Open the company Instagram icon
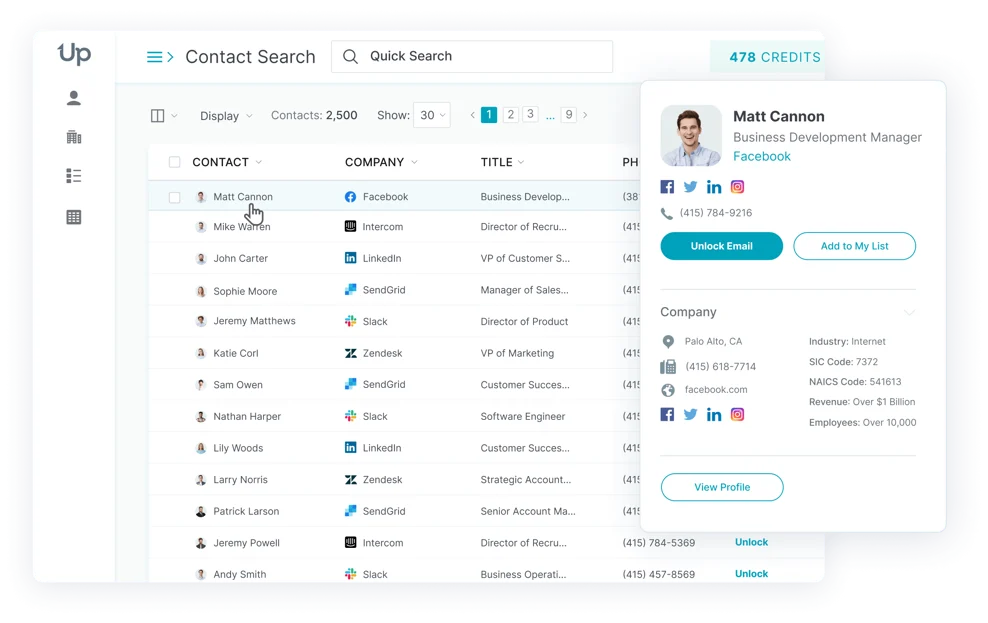Image resolution: width=988 pixels, height=623 pixels. coord(737,414)
